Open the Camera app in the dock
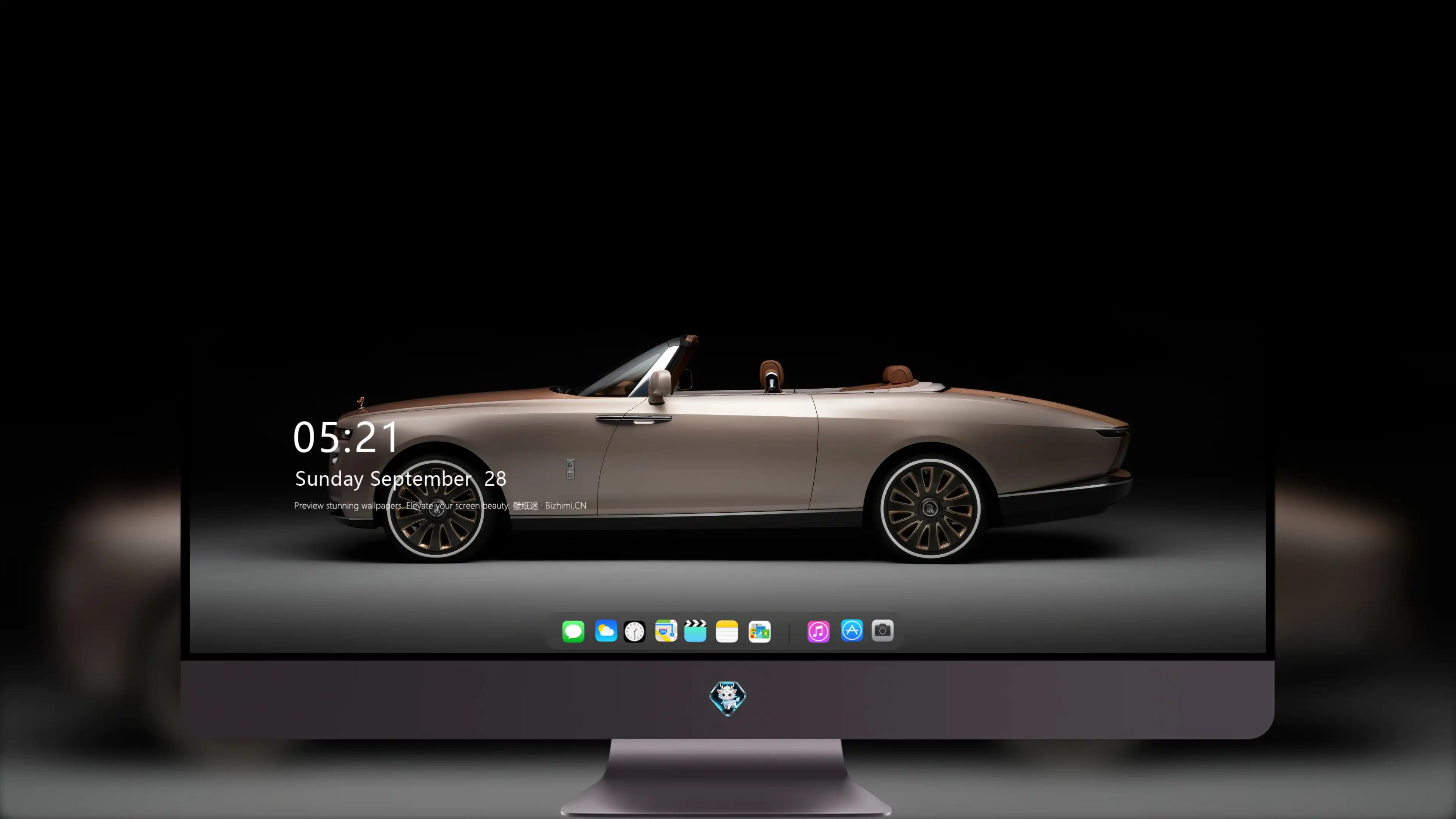Viewport: 1456px width, 819px height. (x=882, y=631)
